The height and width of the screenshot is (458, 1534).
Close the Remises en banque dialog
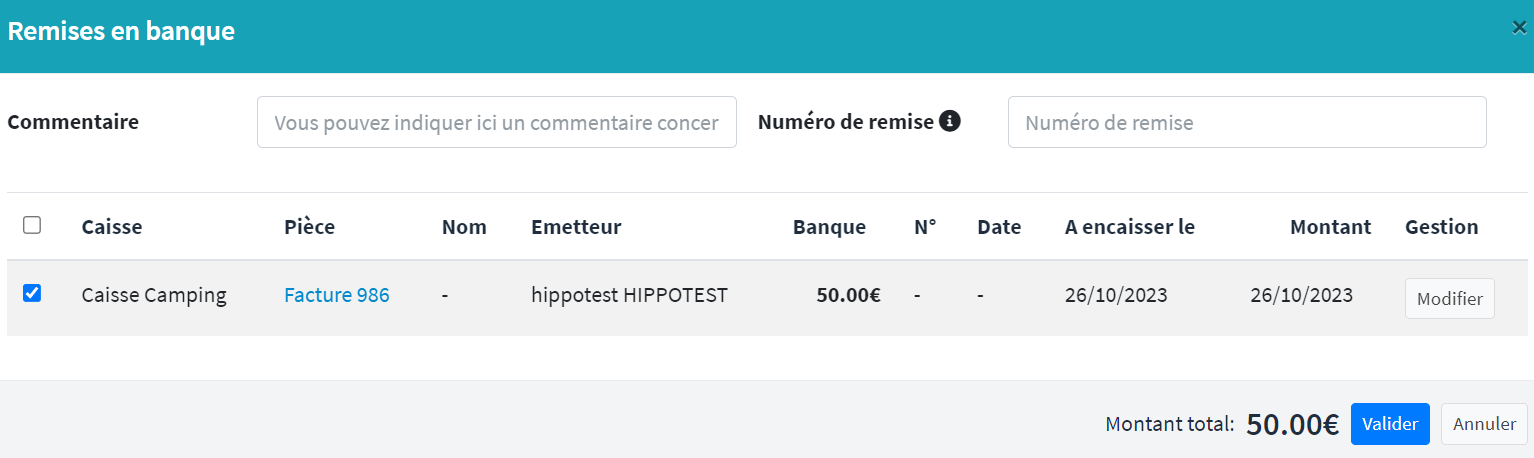point(1519,28)
